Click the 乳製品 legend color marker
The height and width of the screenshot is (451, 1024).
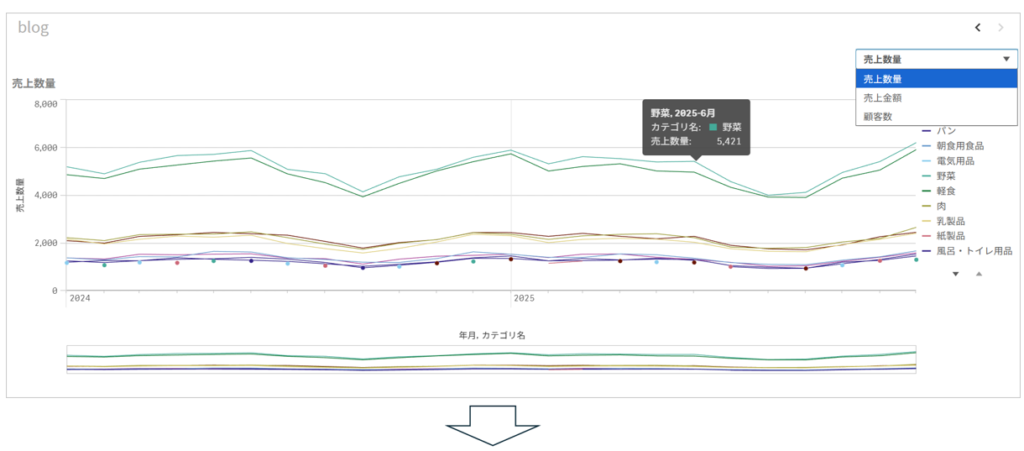pos(926,221)
